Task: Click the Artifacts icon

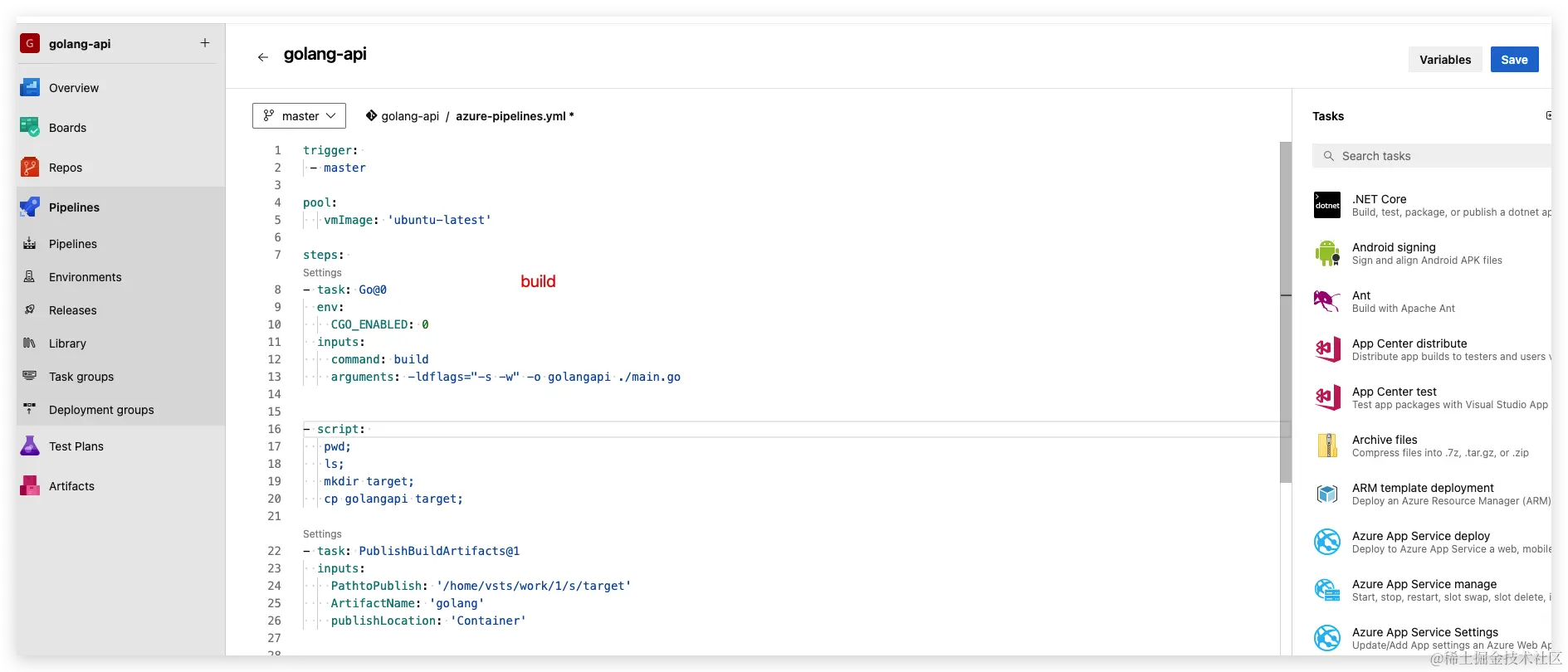Action: [30, 485]
